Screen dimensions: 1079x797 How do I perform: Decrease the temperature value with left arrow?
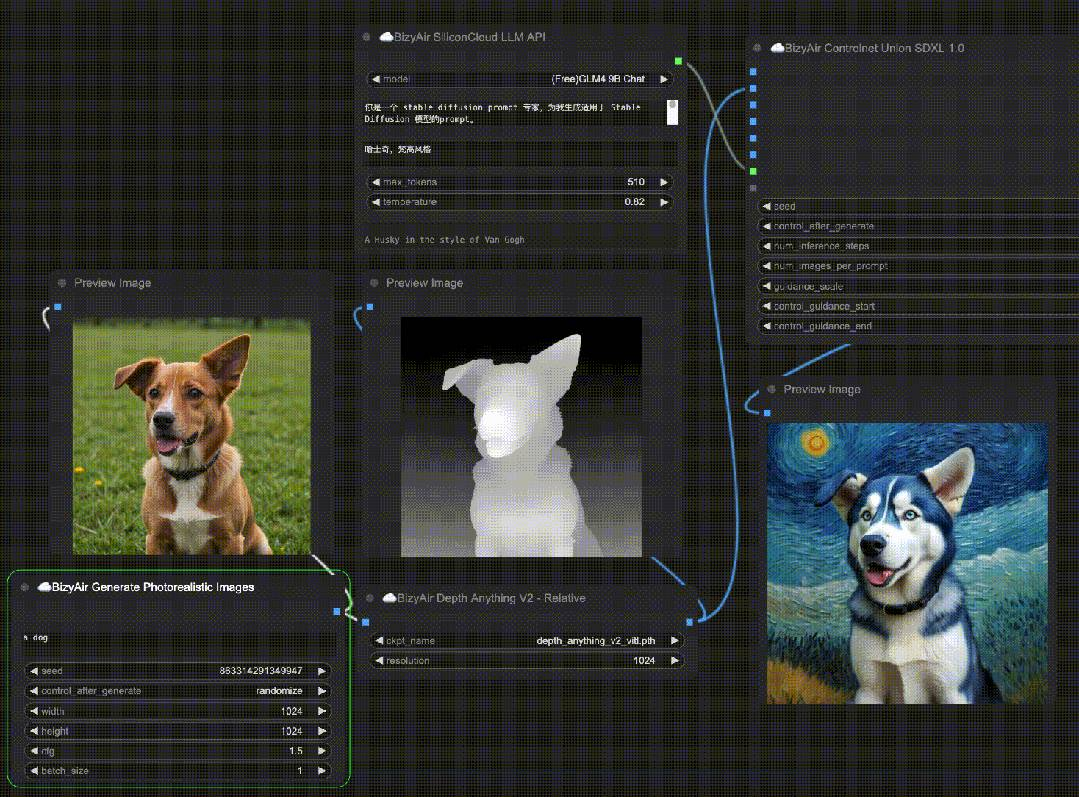coord(376,202)
